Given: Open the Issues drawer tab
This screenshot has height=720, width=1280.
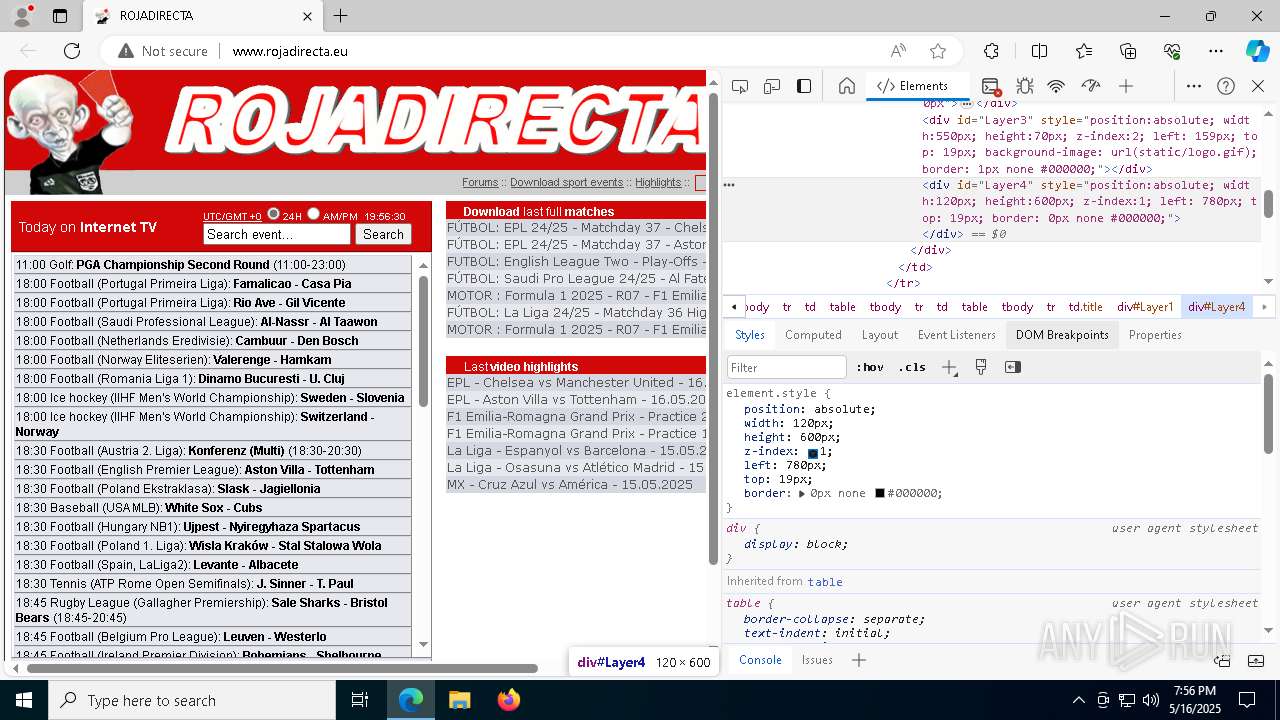Looking at the screenshot, I should click(x=817, y=660).
